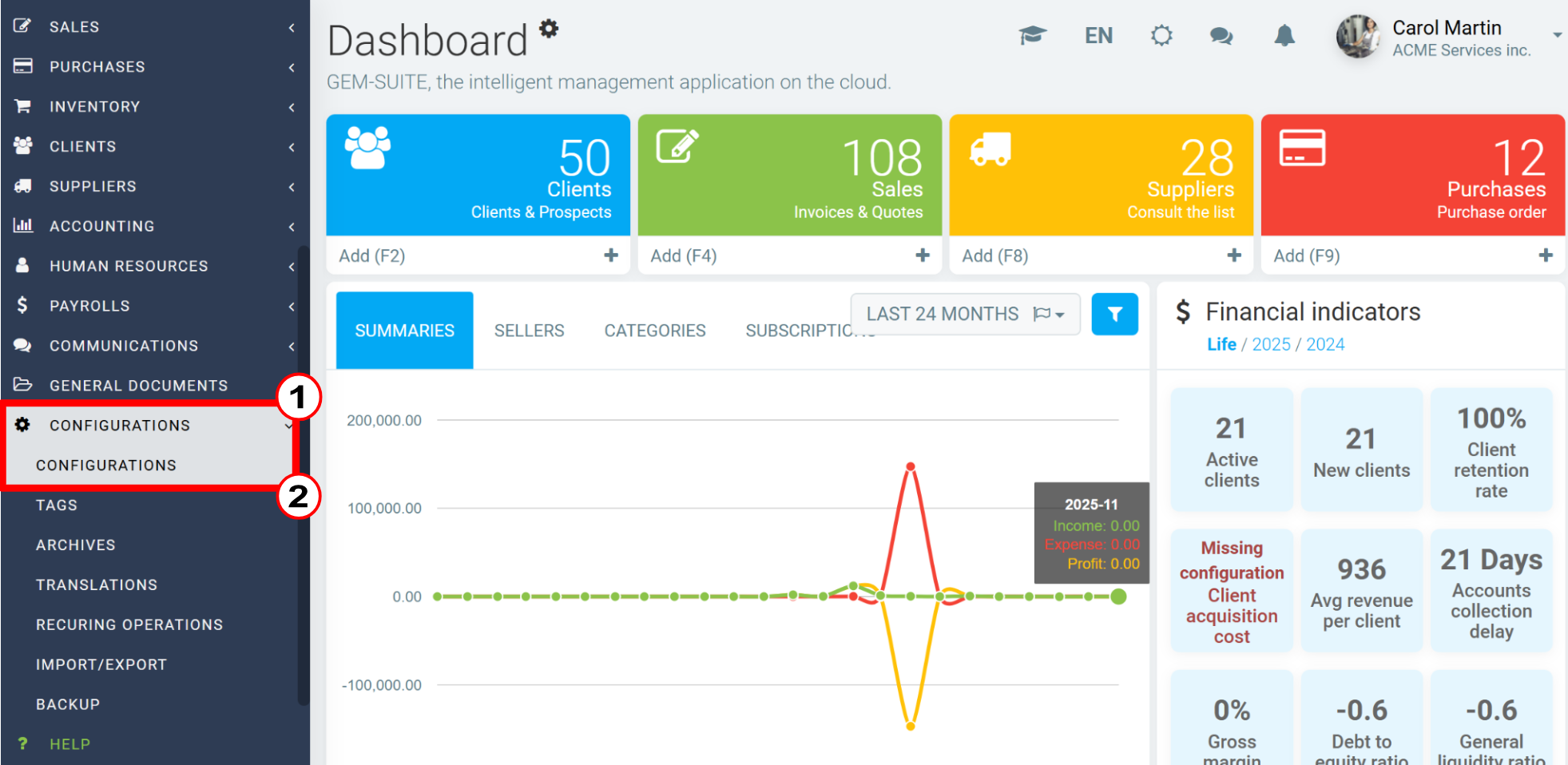Click the Sales tile edit icon
The image size is (1568, 765).
tap(677, 146)
